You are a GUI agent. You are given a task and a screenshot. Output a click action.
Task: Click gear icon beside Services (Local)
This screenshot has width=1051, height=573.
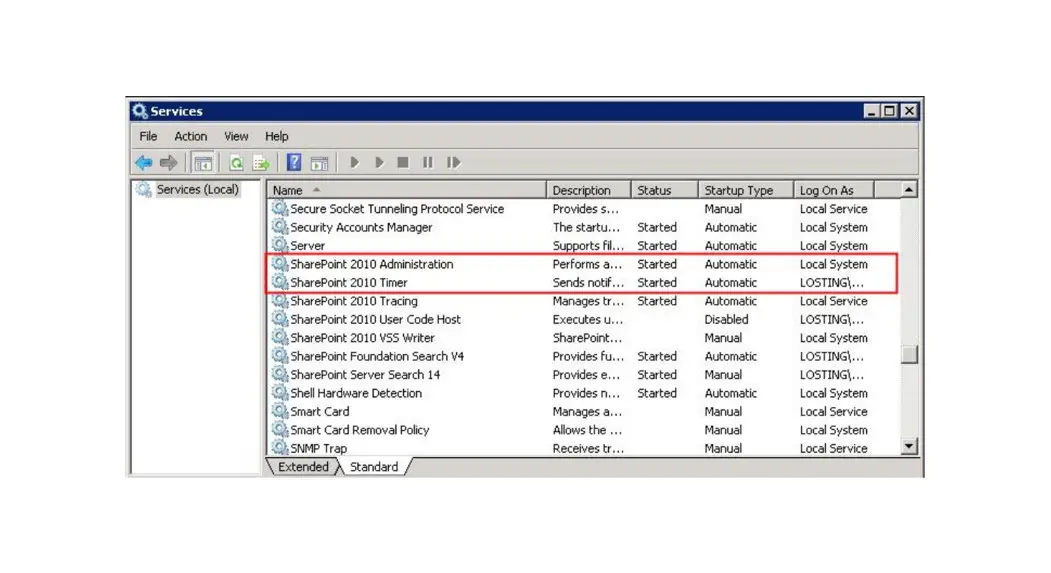point(143,190)
